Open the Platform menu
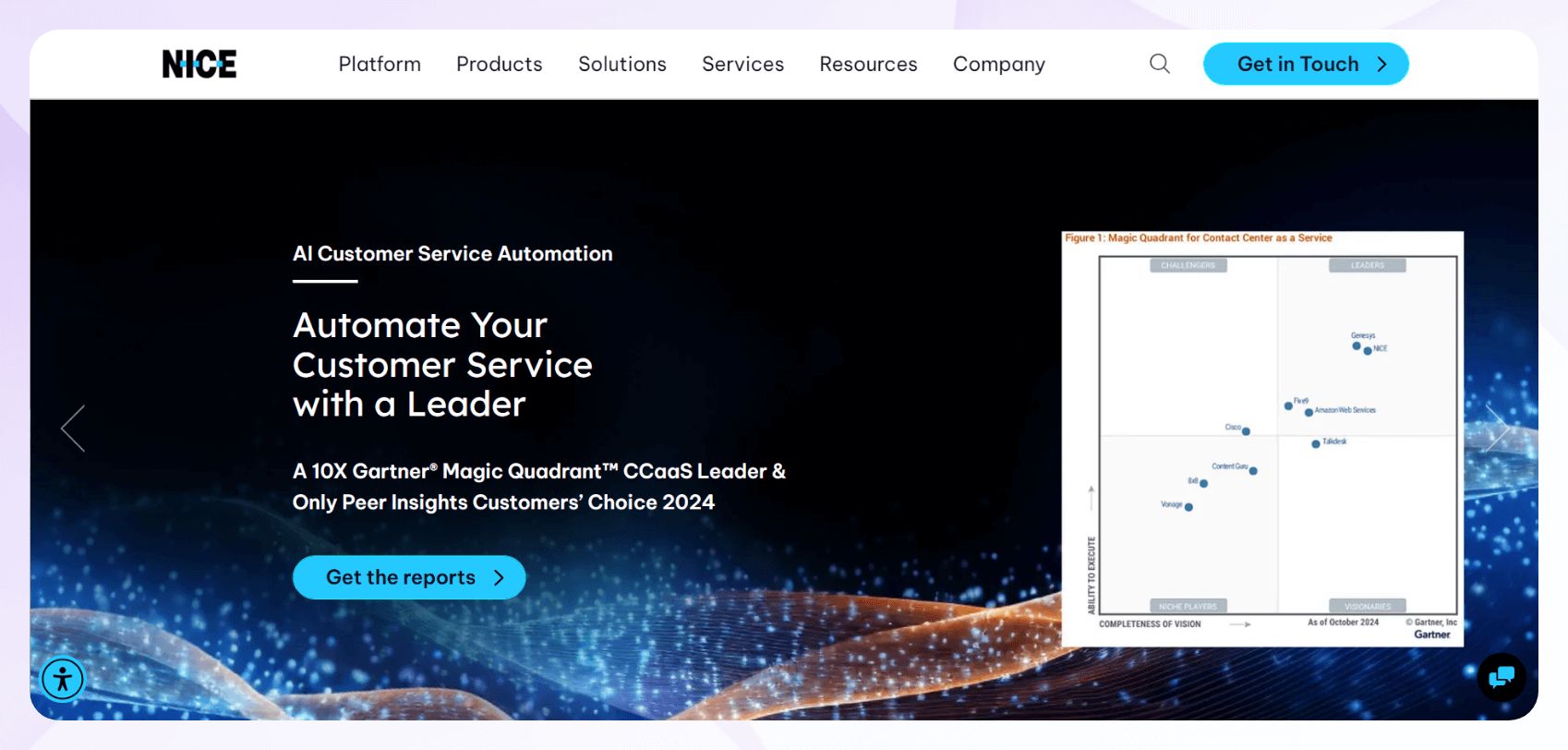 [380, 64]
